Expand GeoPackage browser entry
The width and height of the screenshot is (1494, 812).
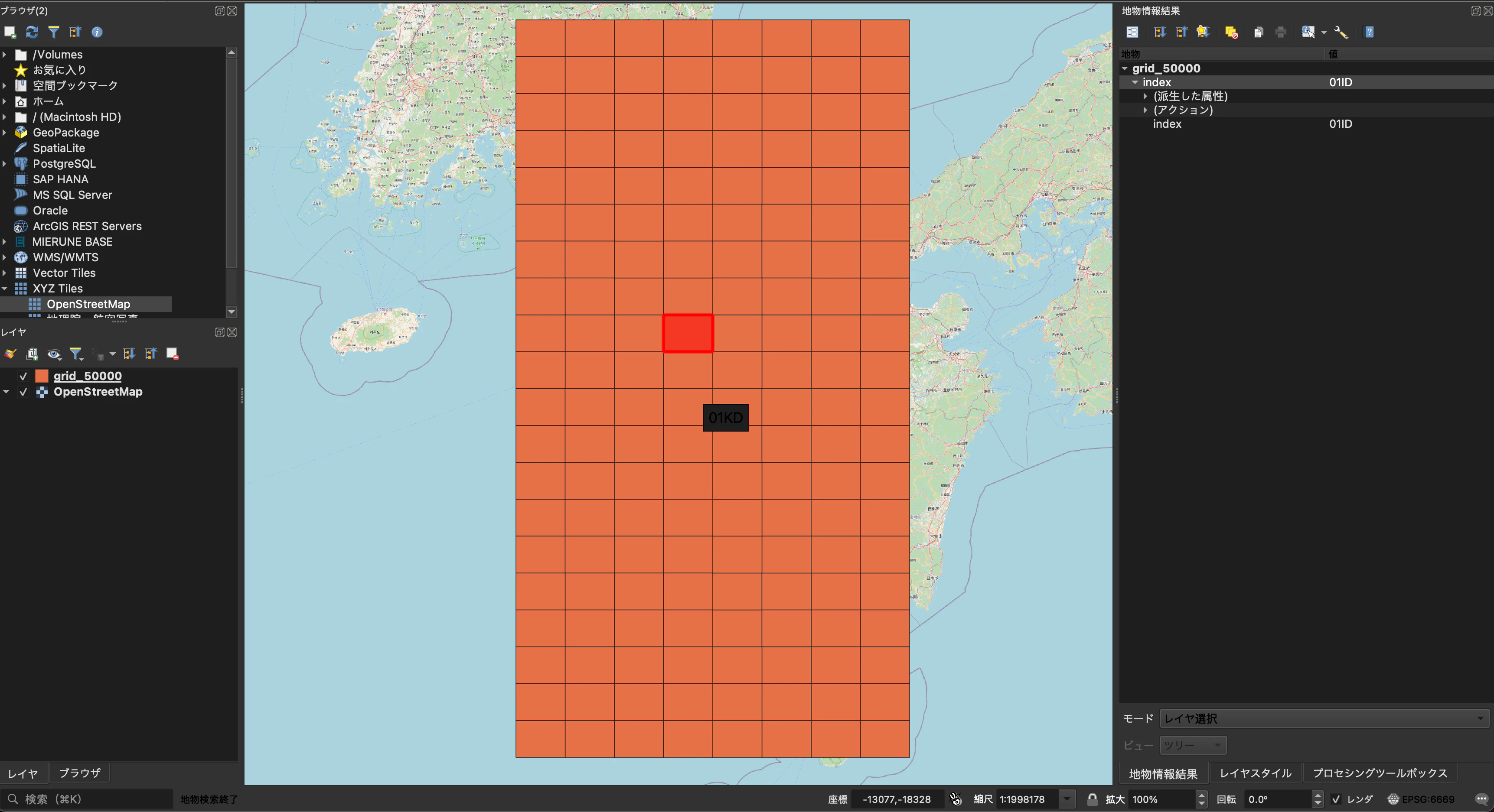[5, 133]
